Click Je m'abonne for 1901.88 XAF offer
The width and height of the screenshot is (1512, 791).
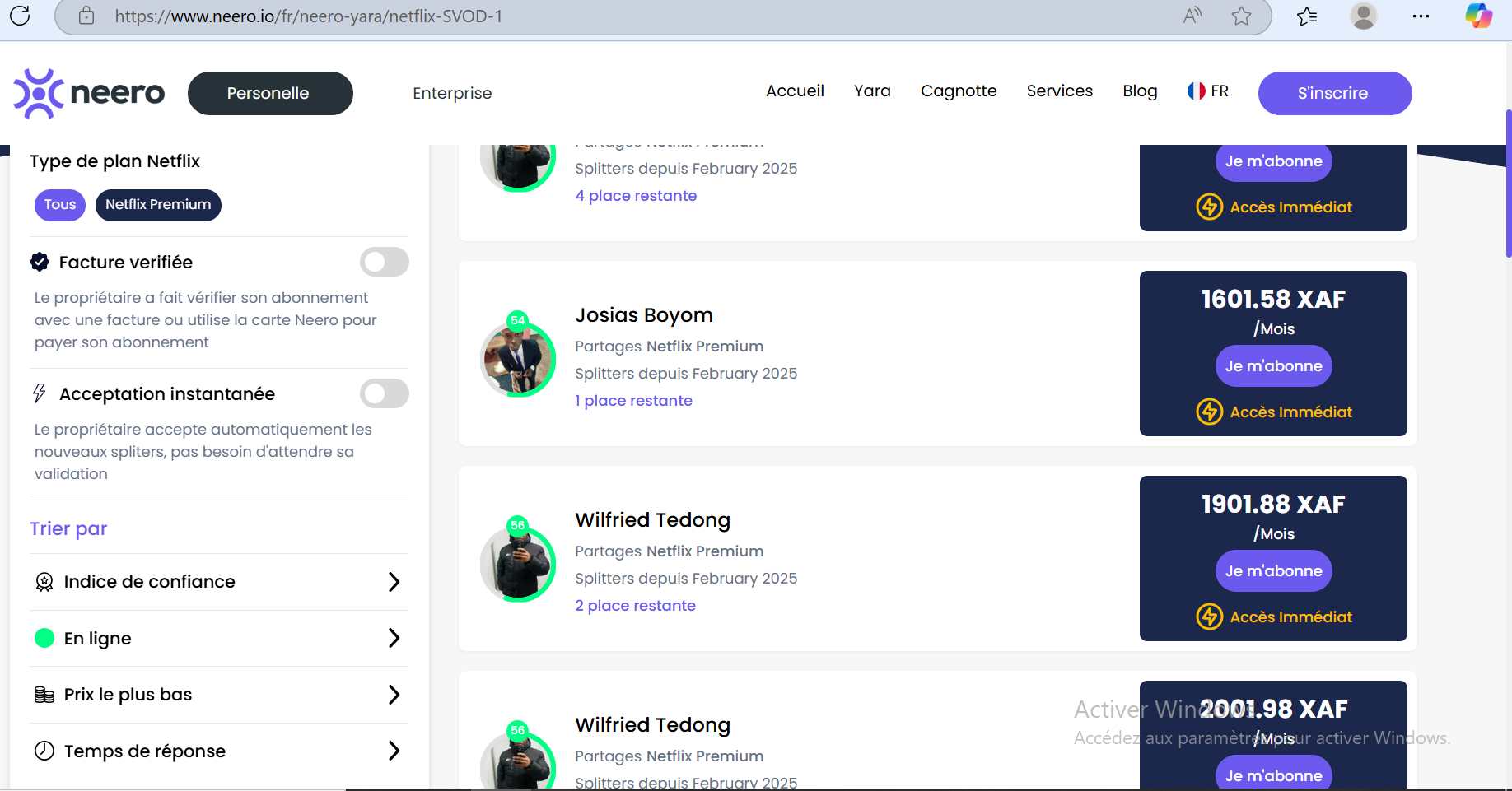point(1273,571)
